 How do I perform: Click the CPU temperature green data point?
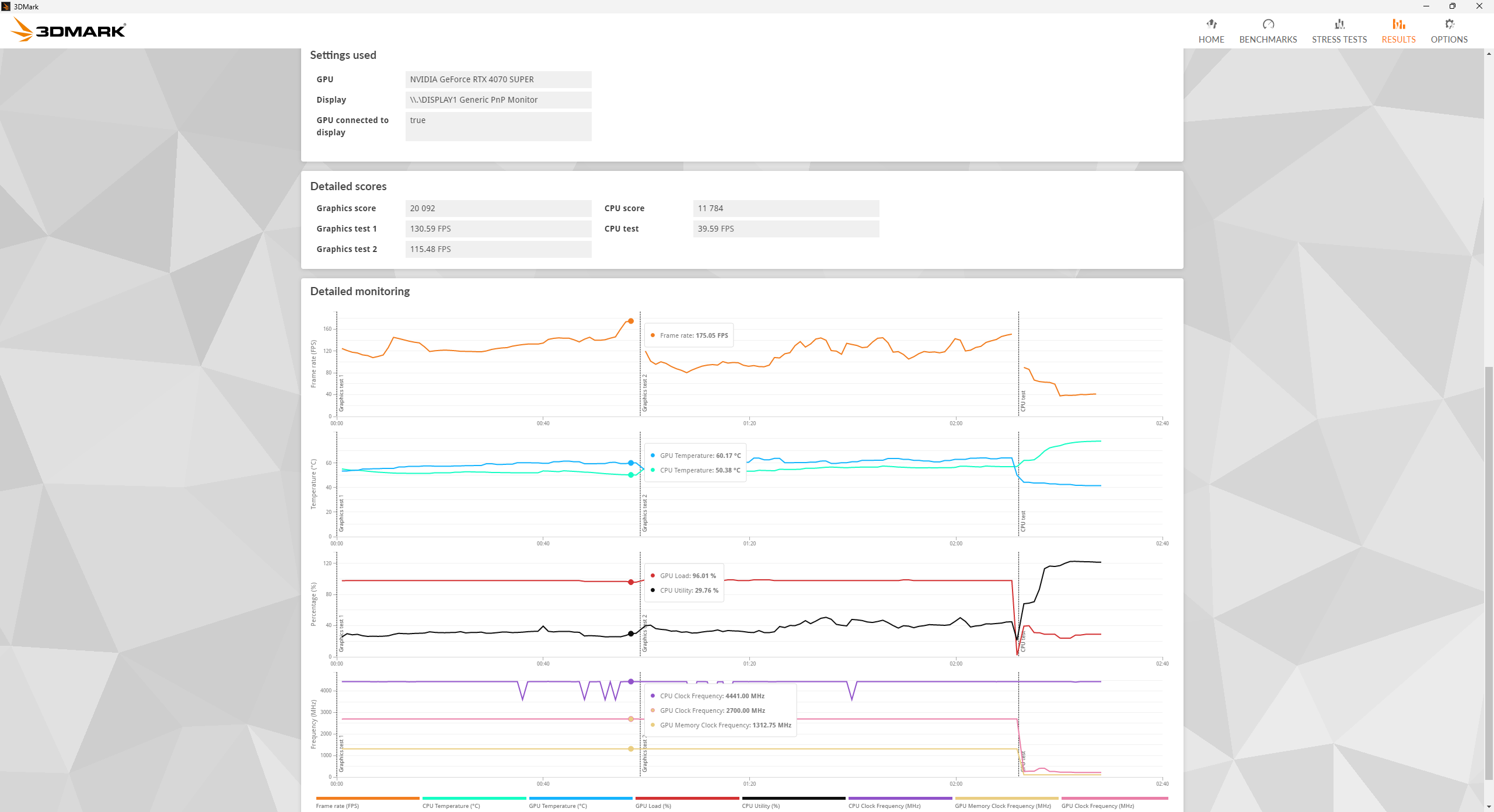coord(631,475)
